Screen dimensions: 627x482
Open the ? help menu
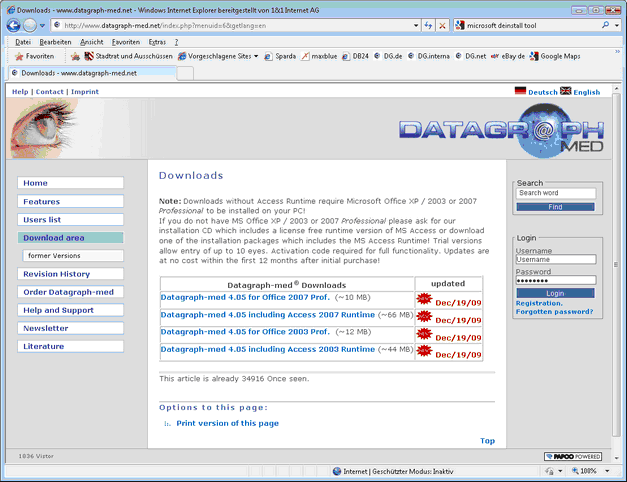pos(176,42)
